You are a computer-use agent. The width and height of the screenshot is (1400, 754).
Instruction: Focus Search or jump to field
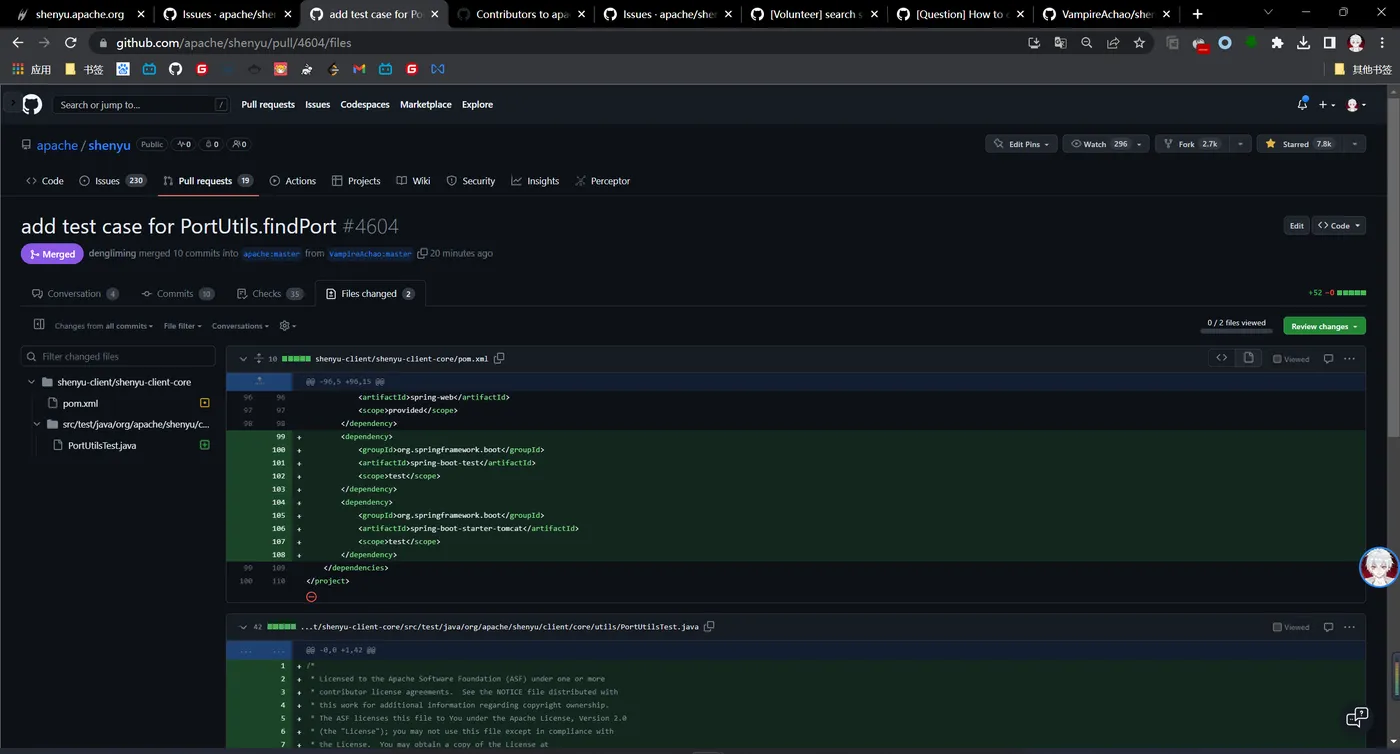[140, 104]
